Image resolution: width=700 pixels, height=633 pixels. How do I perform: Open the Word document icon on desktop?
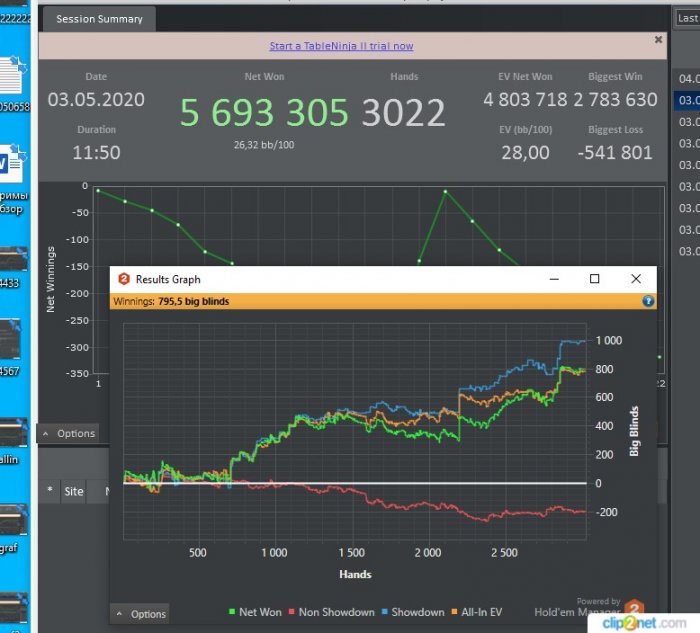pos(12,163)
